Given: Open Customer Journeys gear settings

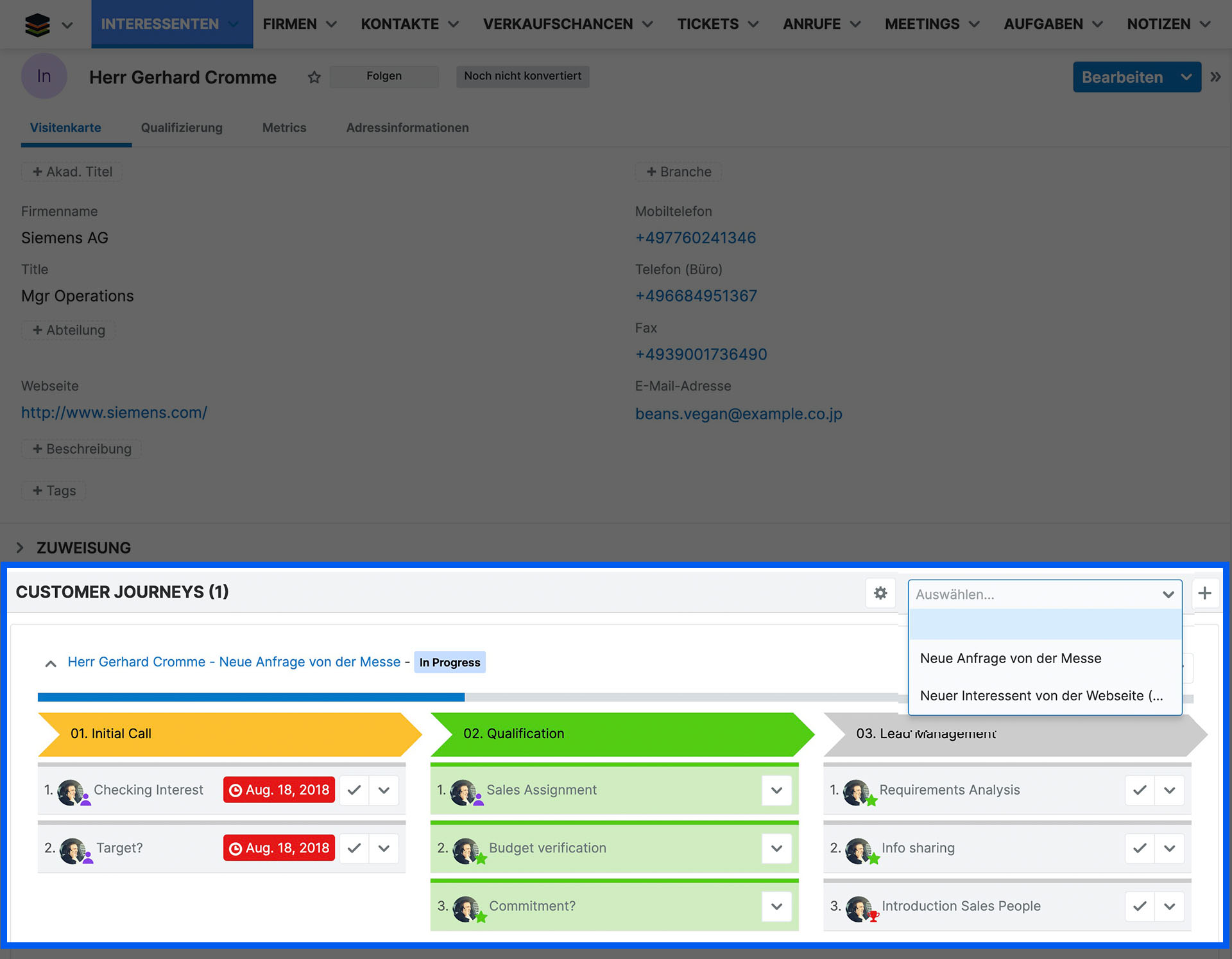Looking at the screenshot, I should (x=880, y=593).
